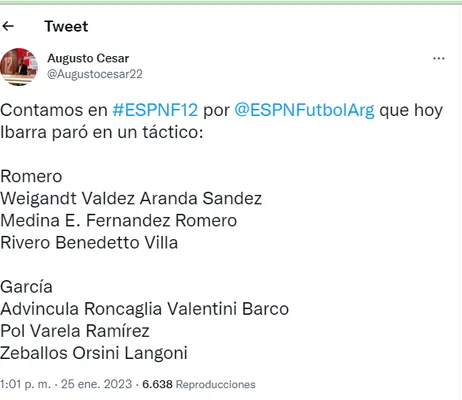Open the Augusto Cesar display name
462x400 pixels.
(88, 58)
